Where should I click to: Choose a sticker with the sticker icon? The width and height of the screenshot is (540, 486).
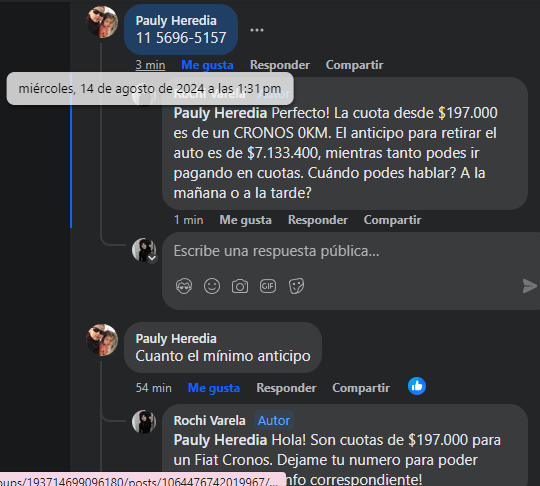pyautogui.click(x=296, y=286)
